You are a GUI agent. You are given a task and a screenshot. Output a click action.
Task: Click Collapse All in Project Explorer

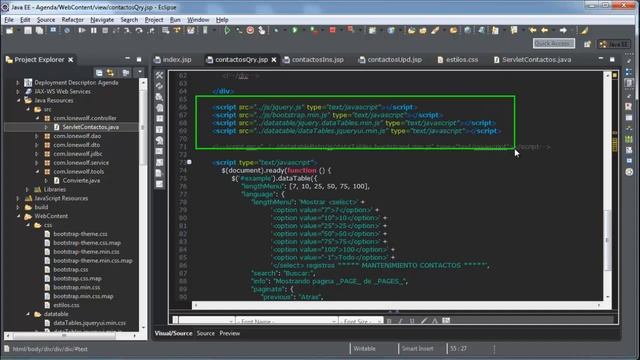[x=99, y=73]
